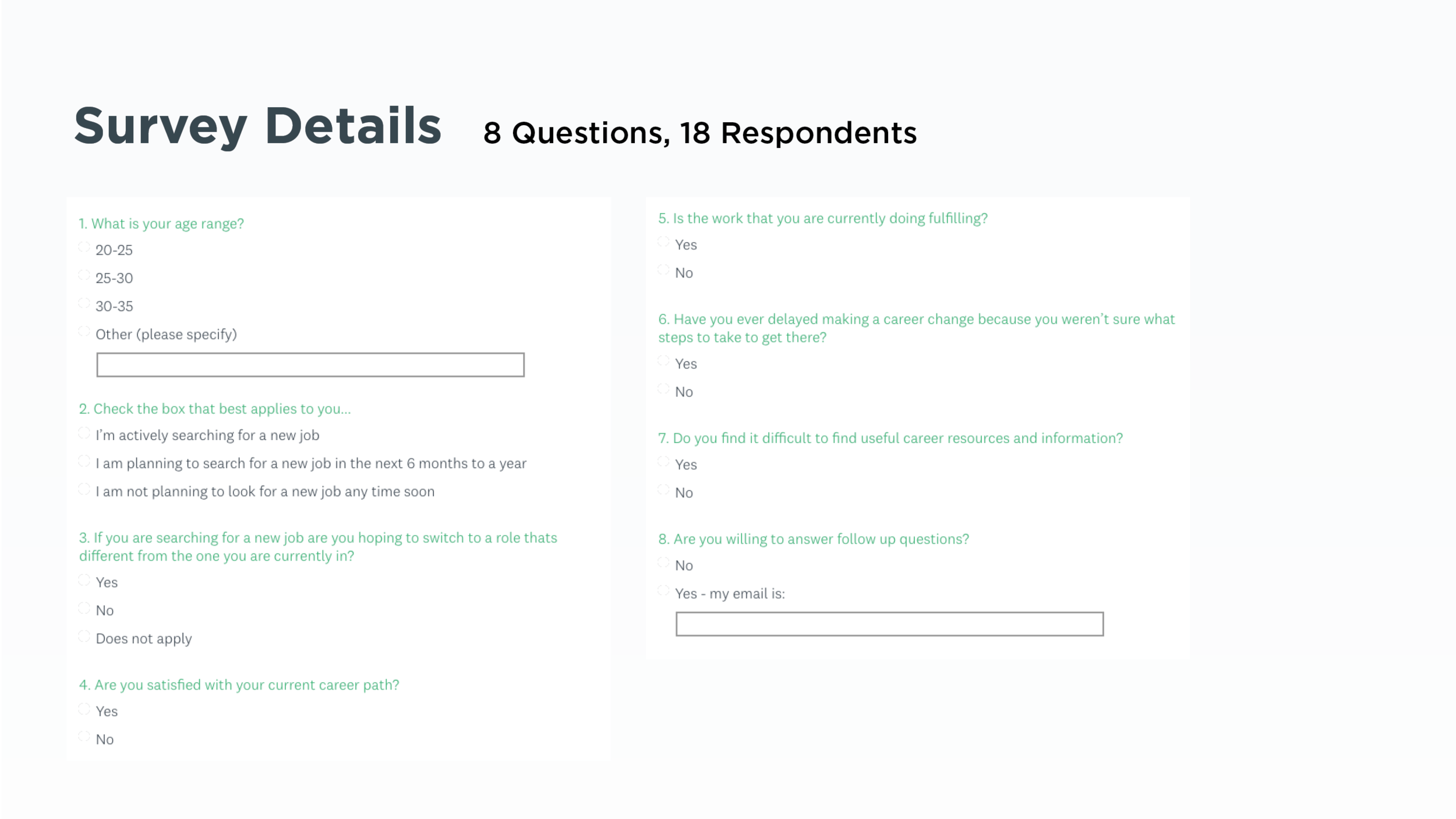The image size is (1456, 819).
Task: Choose Yes for delayed career change question
Action: click(x=663, y=361)
